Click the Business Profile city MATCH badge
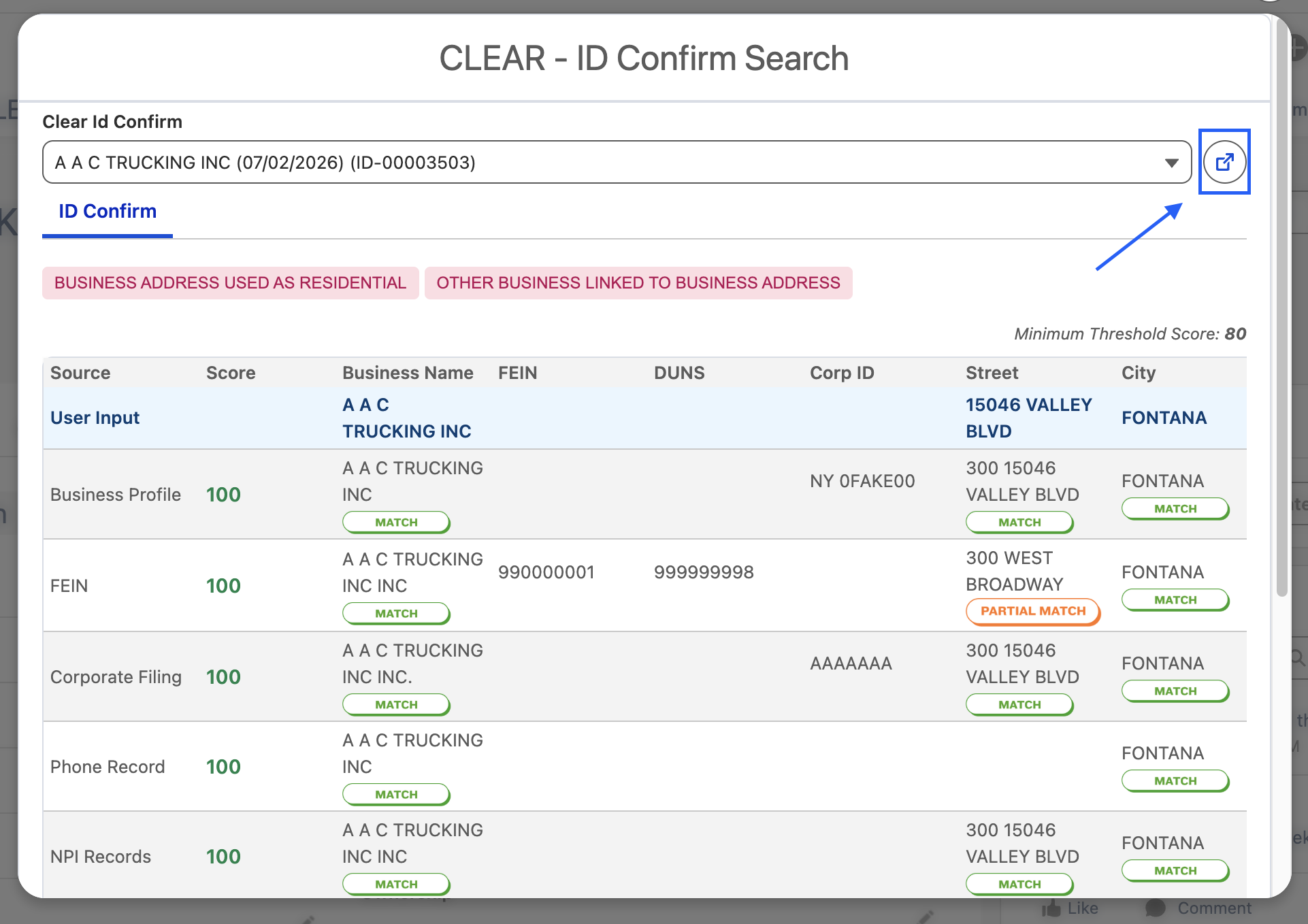The image size is (1308, 924). pos(1175,509)
